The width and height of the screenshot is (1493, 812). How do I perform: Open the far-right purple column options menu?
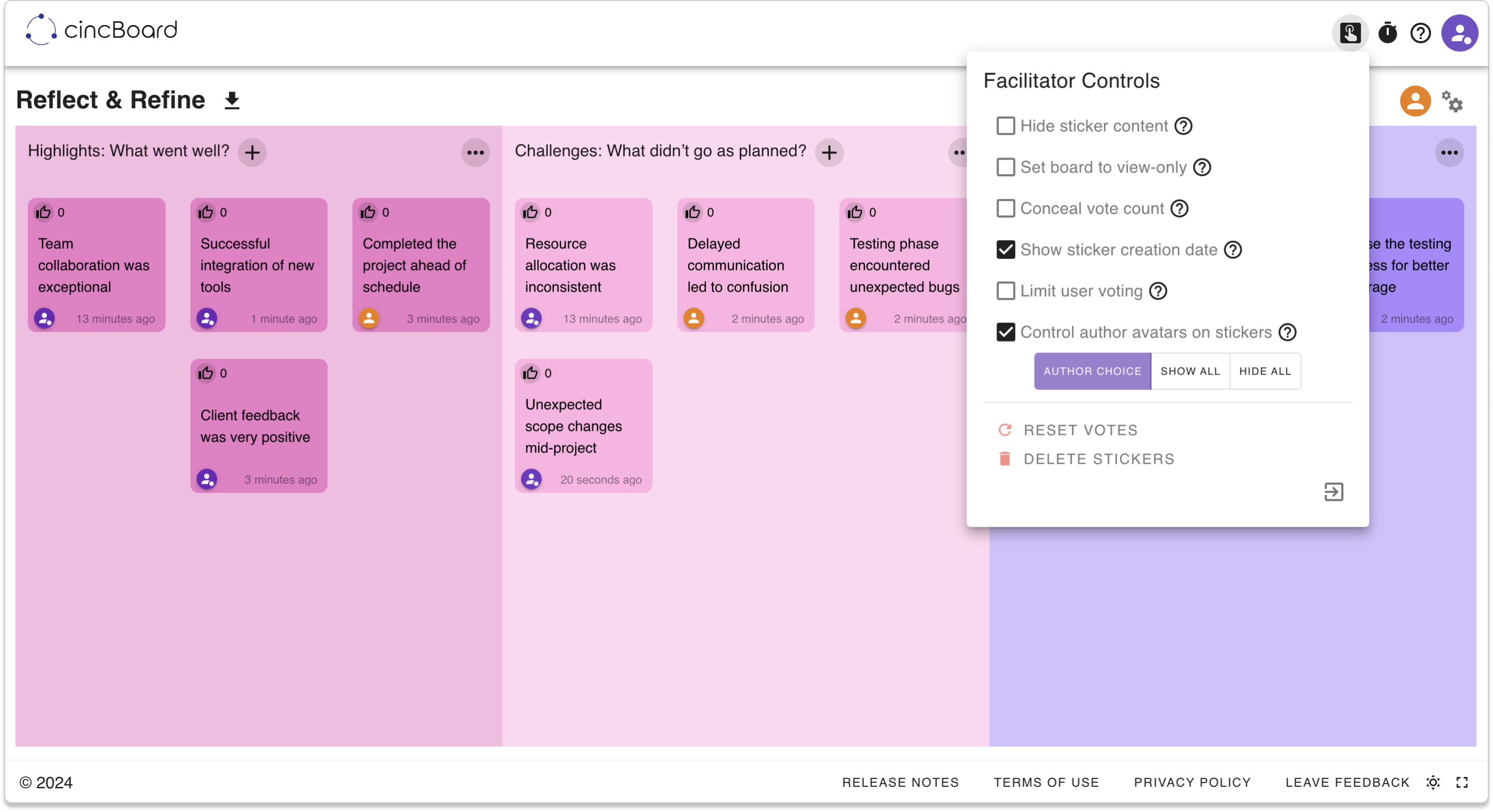pyautogui.click(x=1449, y=153)
